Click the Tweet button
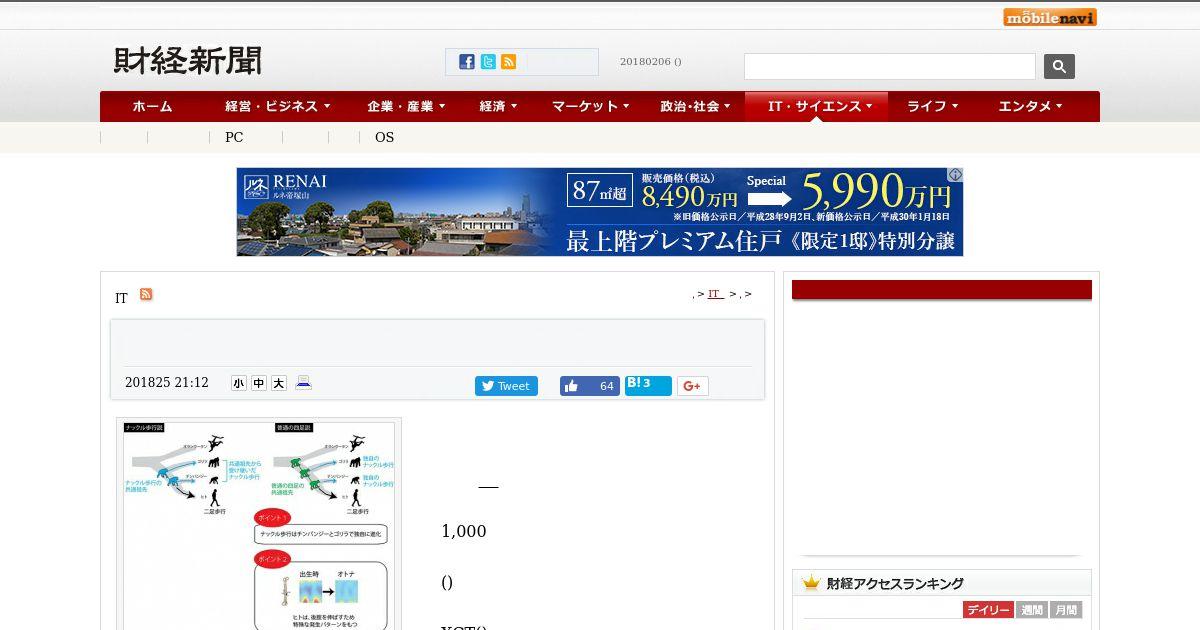This screenshot has height=630, width=1200. click(506, 386)
